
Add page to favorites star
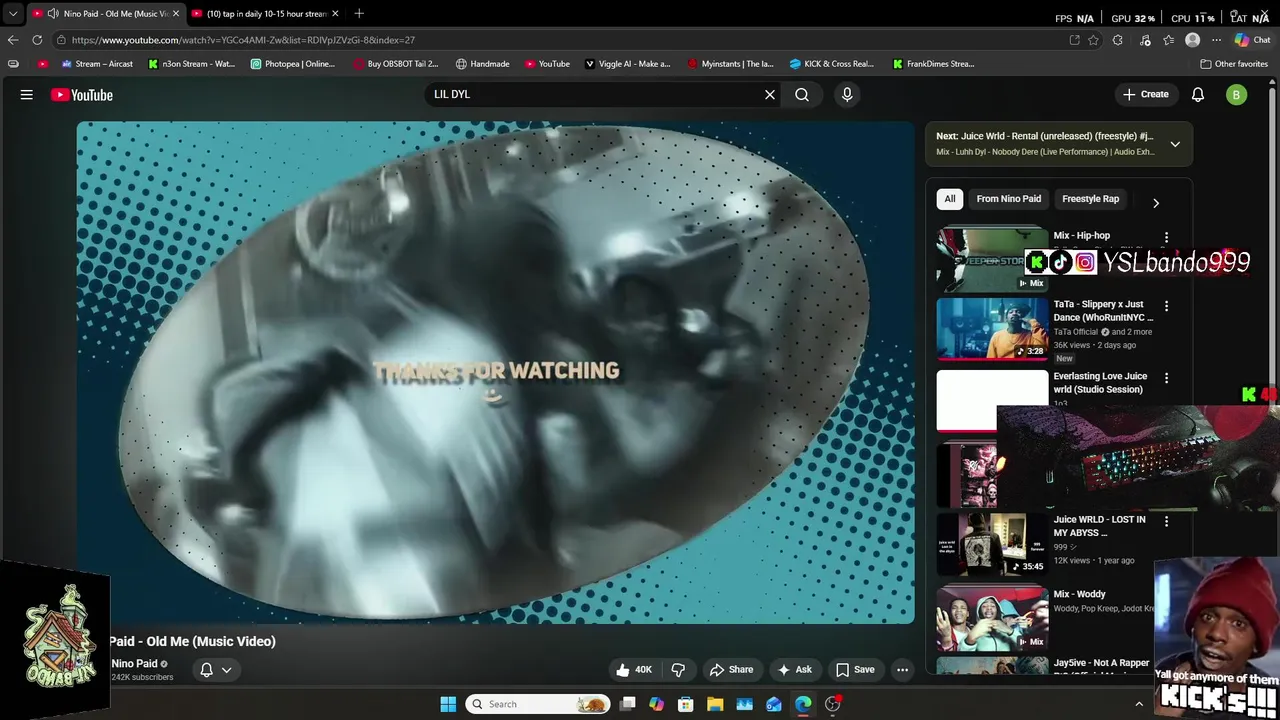point(1094,40)
